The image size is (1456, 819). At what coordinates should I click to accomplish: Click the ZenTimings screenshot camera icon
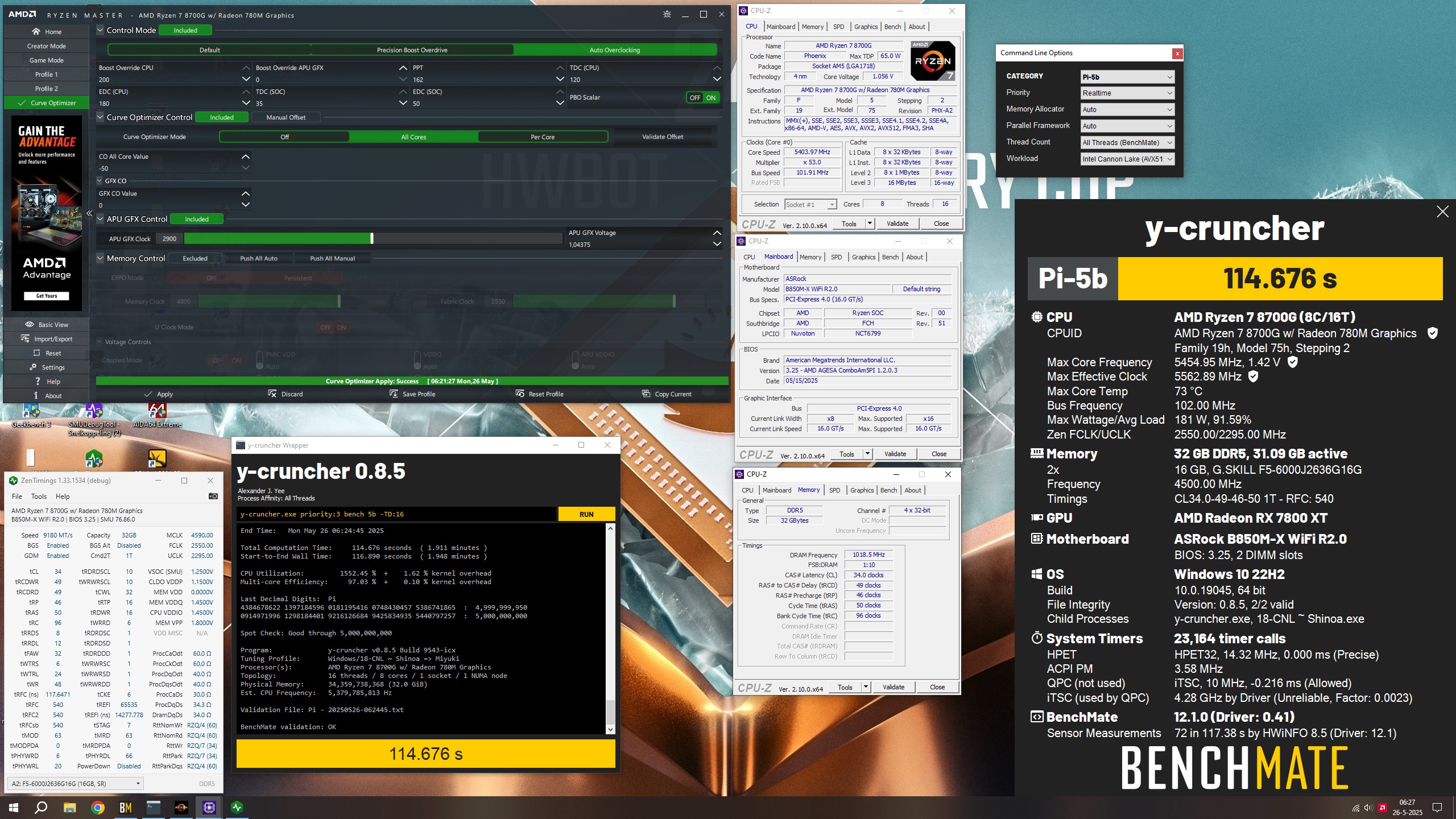[x=213, y=496]
